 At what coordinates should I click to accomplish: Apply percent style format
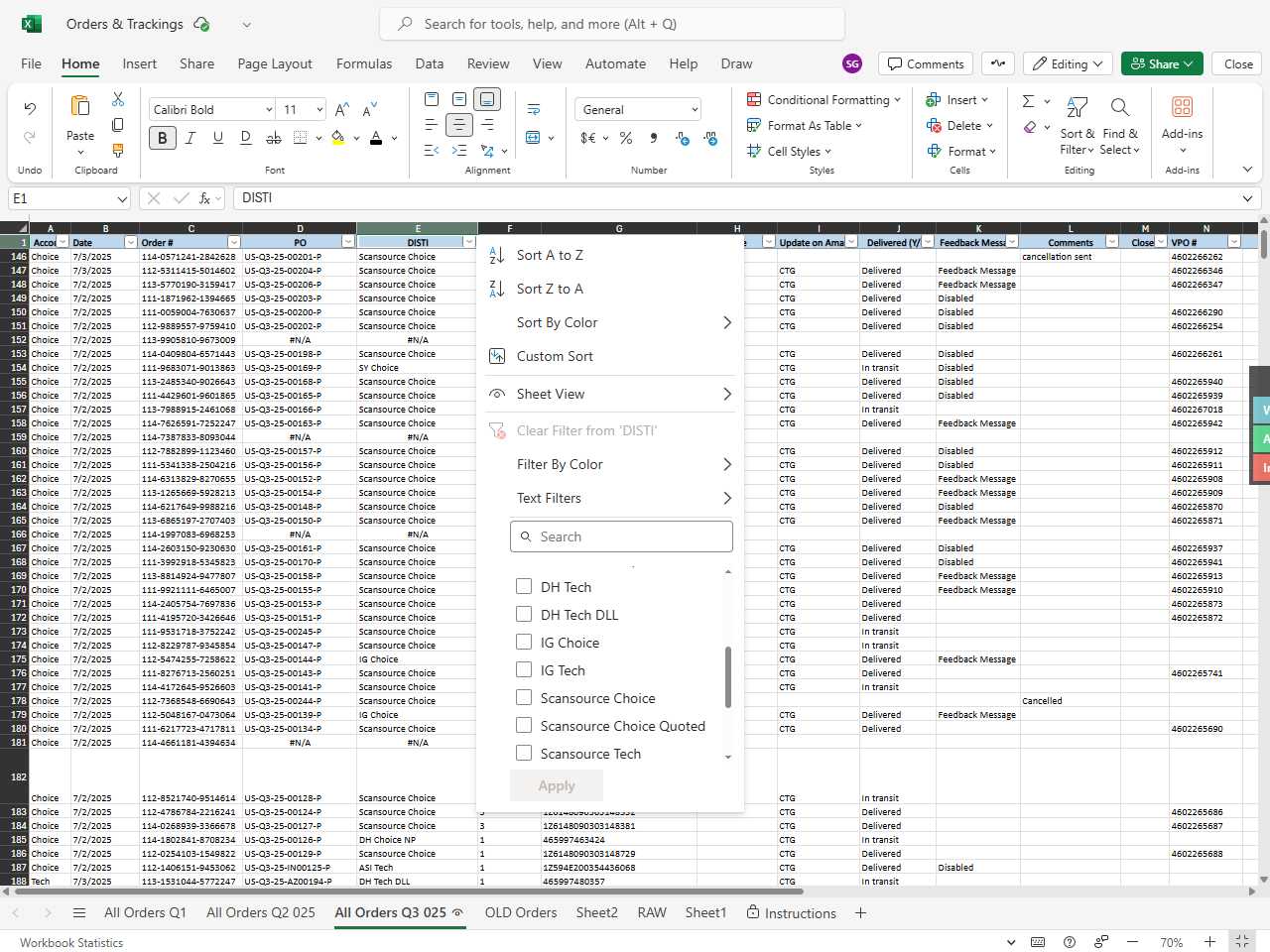(626, 138)
